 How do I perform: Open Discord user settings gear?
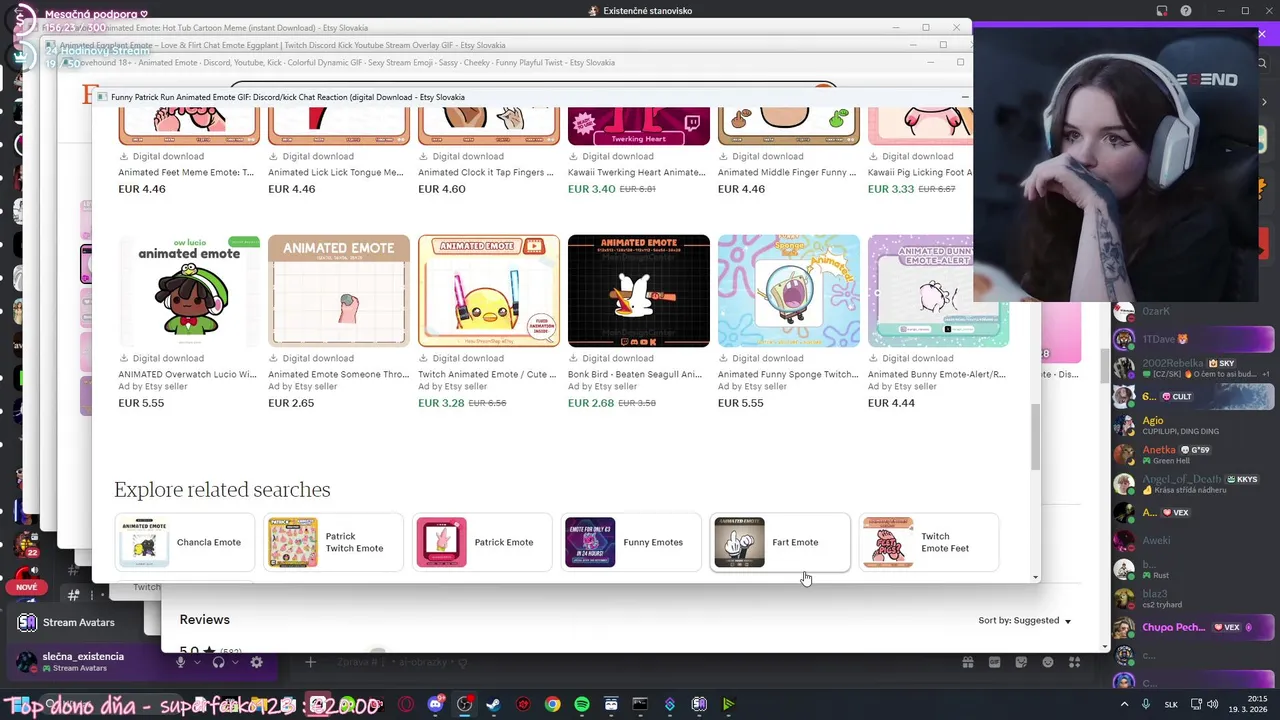click(x=256, y=662)
